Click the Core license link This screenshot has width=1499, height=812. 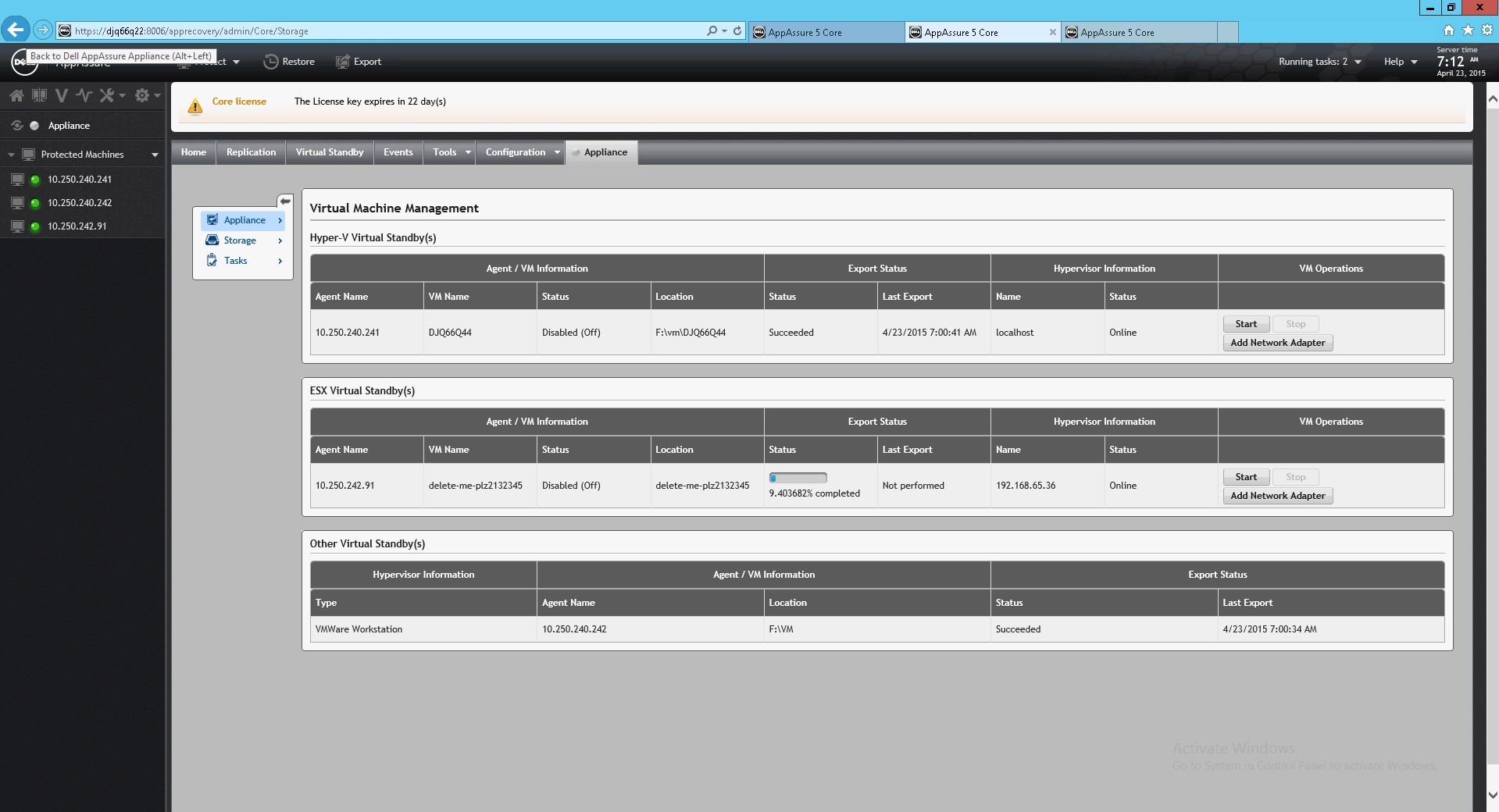(x=239, y=101)
